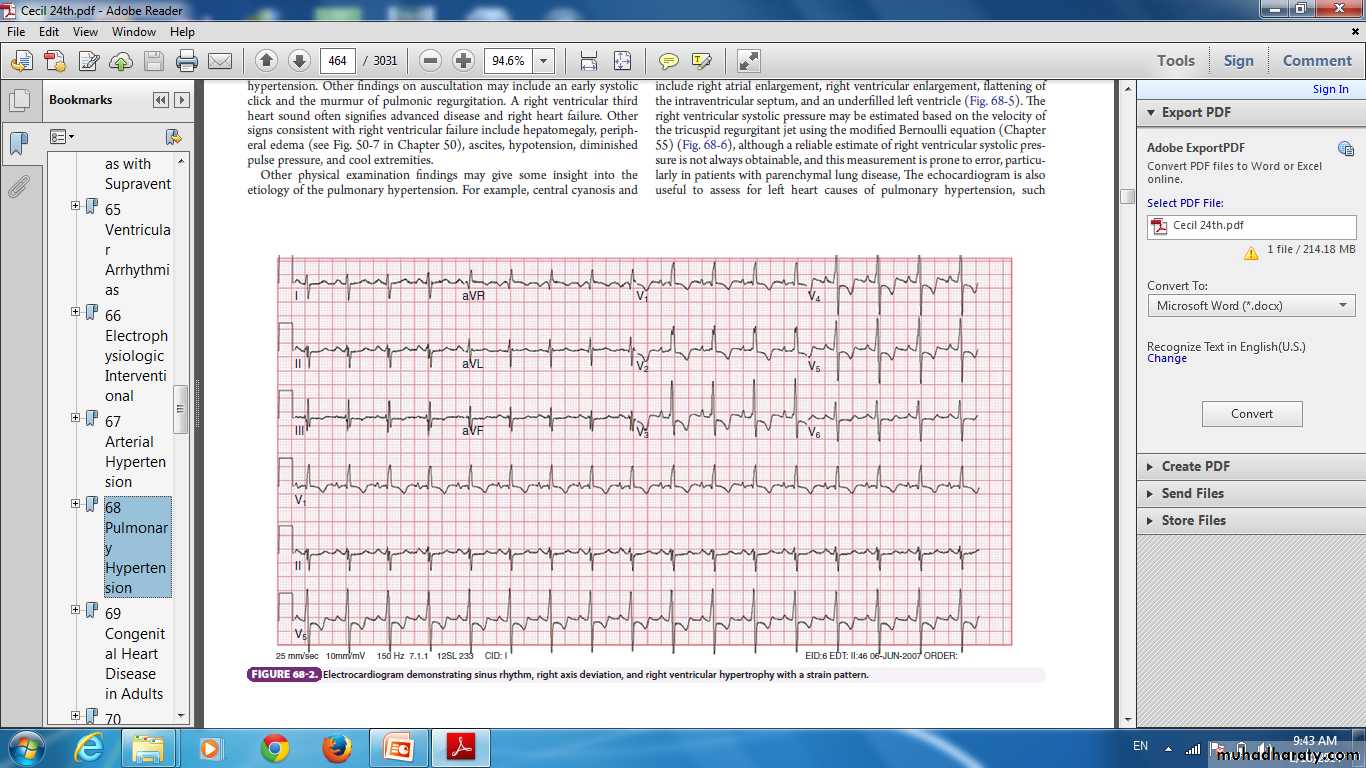The height and width of the screenshot is (768, 1366).
Task: Toggle read mode full view icon
Action: [x=749, y=61]
